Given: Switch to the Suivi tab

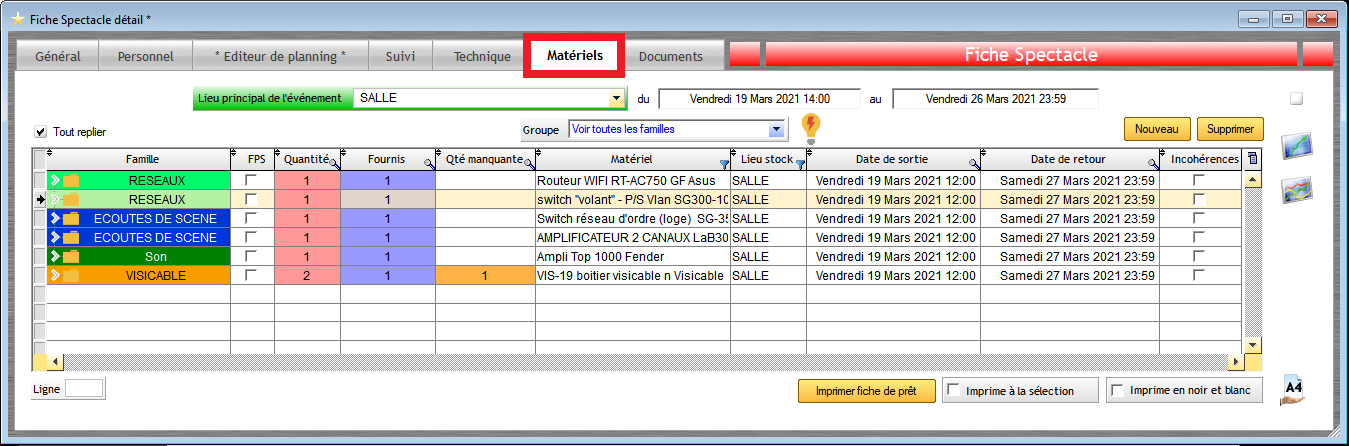Looking at the screenshot, I should point(400,56).
